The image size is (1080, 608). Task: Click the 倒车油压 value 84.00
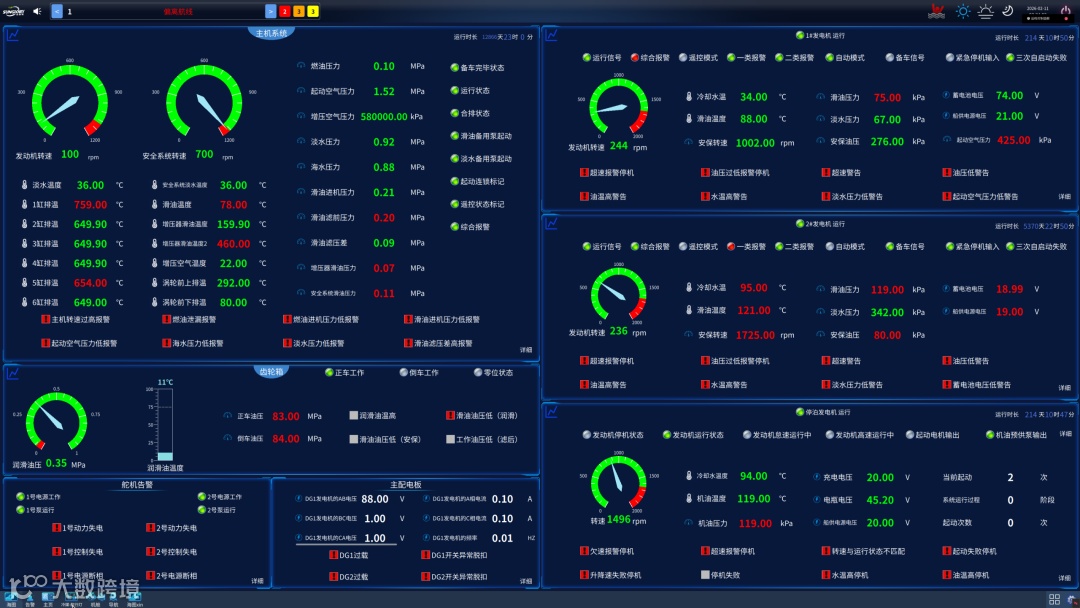tap(285, 439)
